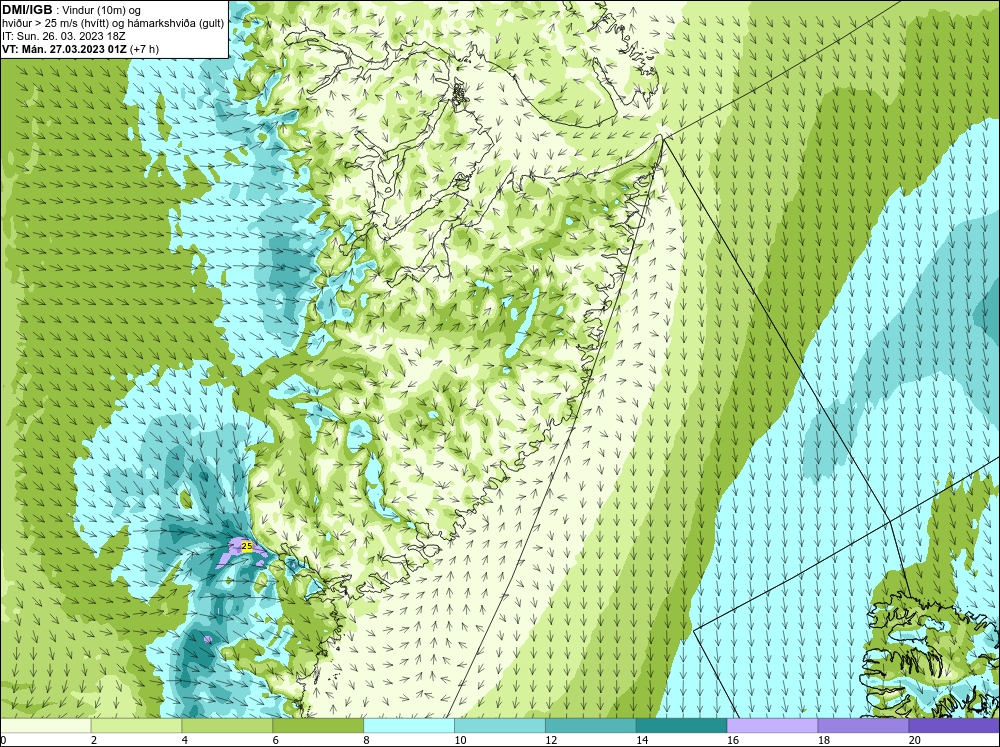The height and width of the screenshot is (747, 1000).
Task: Click the legend scale label '12'
Action: coord(551,740)
